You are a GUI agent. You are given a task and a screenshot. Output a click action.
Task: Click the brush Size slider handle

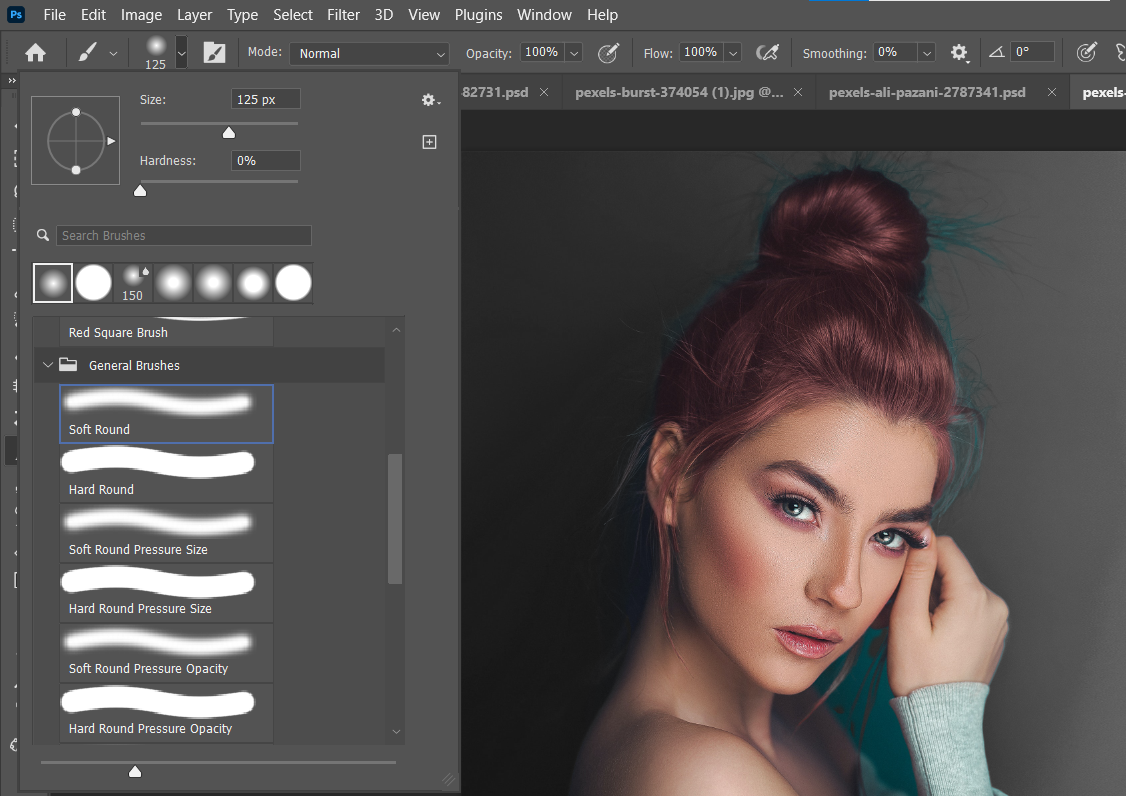pos(229,133)
